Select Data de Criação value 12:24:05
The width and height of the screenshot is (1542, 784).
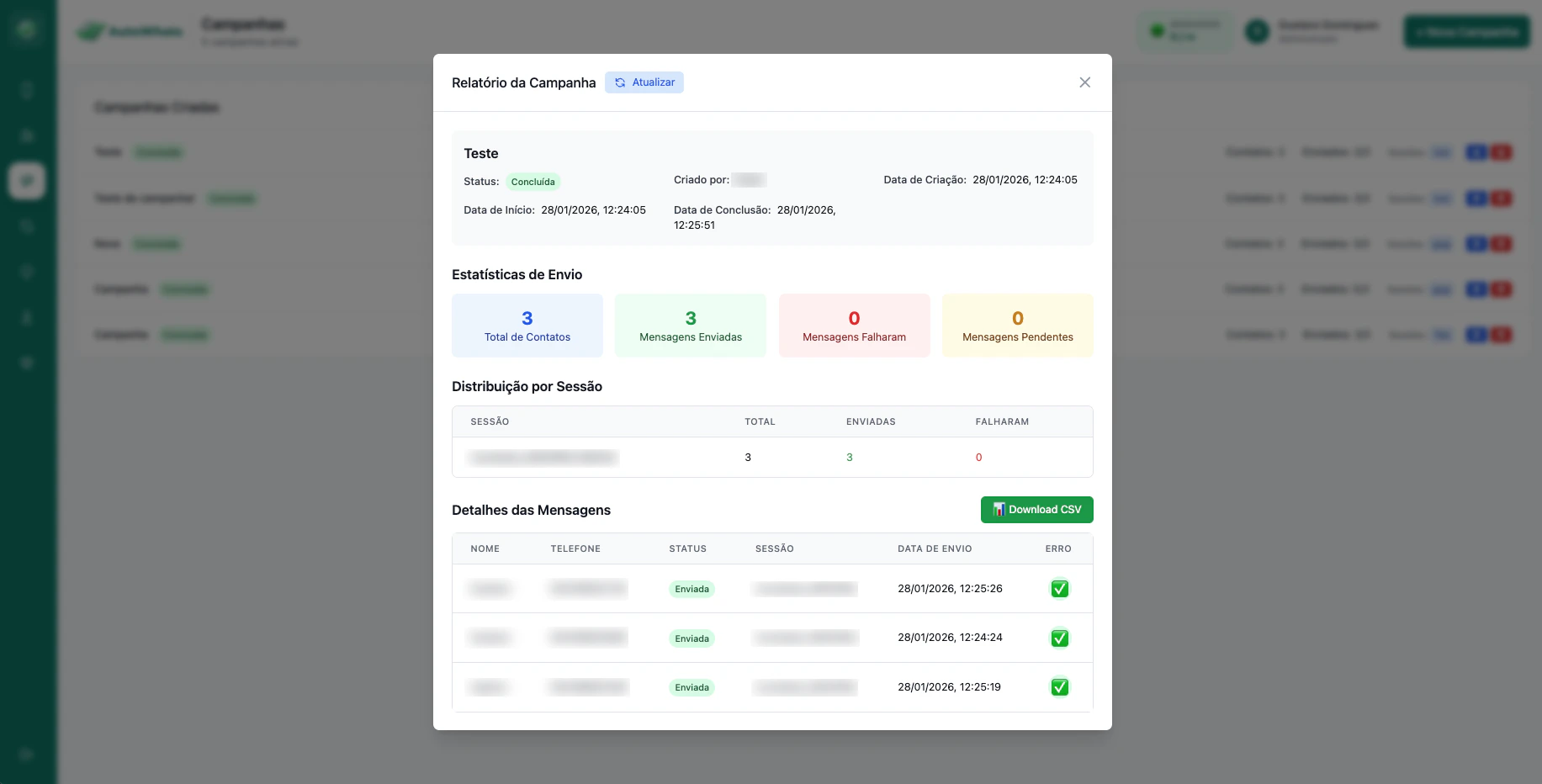click(1025, 180)
